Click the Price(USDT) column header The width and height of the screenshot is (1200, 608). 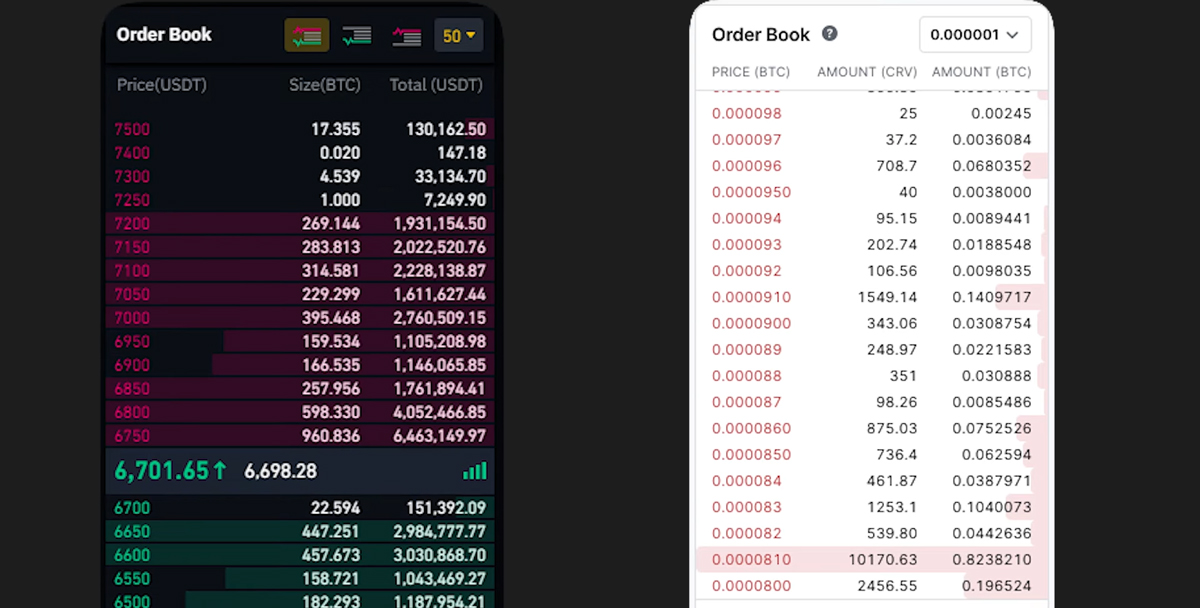(161, 85)
